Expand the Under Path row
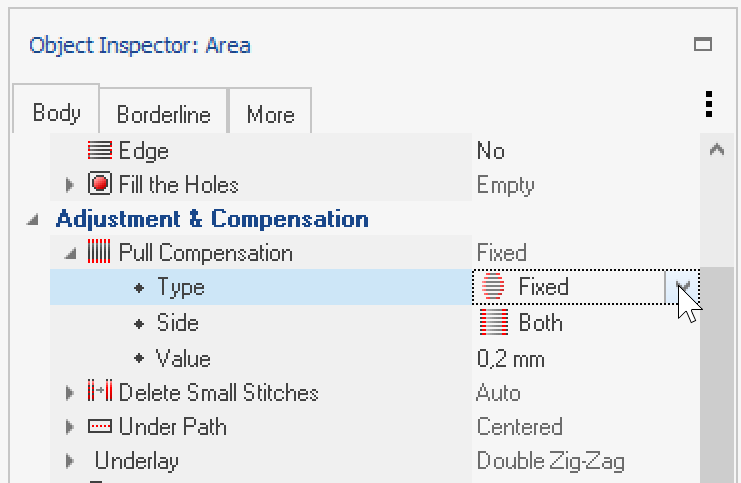This screenshot has width=741, height=483. point(69,427)
